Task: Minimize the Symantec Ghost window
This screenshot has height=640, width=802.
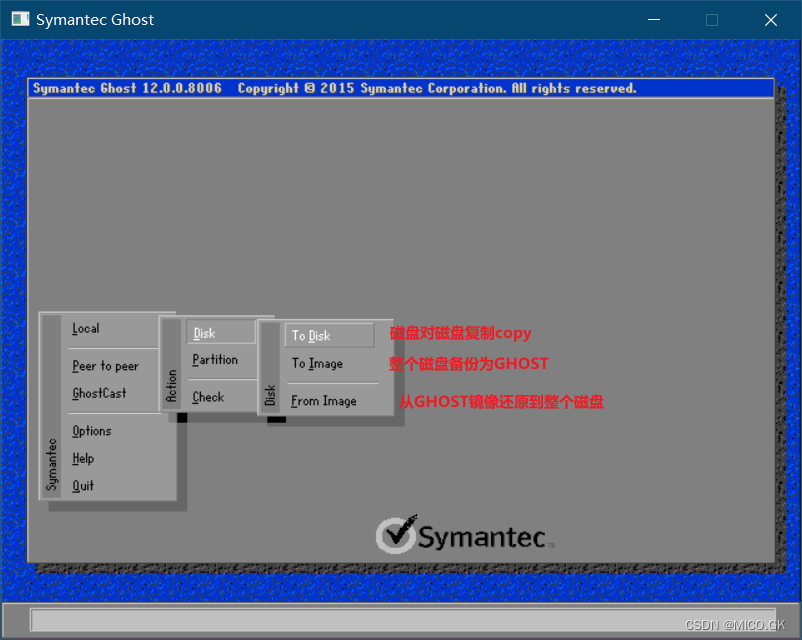Action: pyautogui.click(x=654, y=19)
